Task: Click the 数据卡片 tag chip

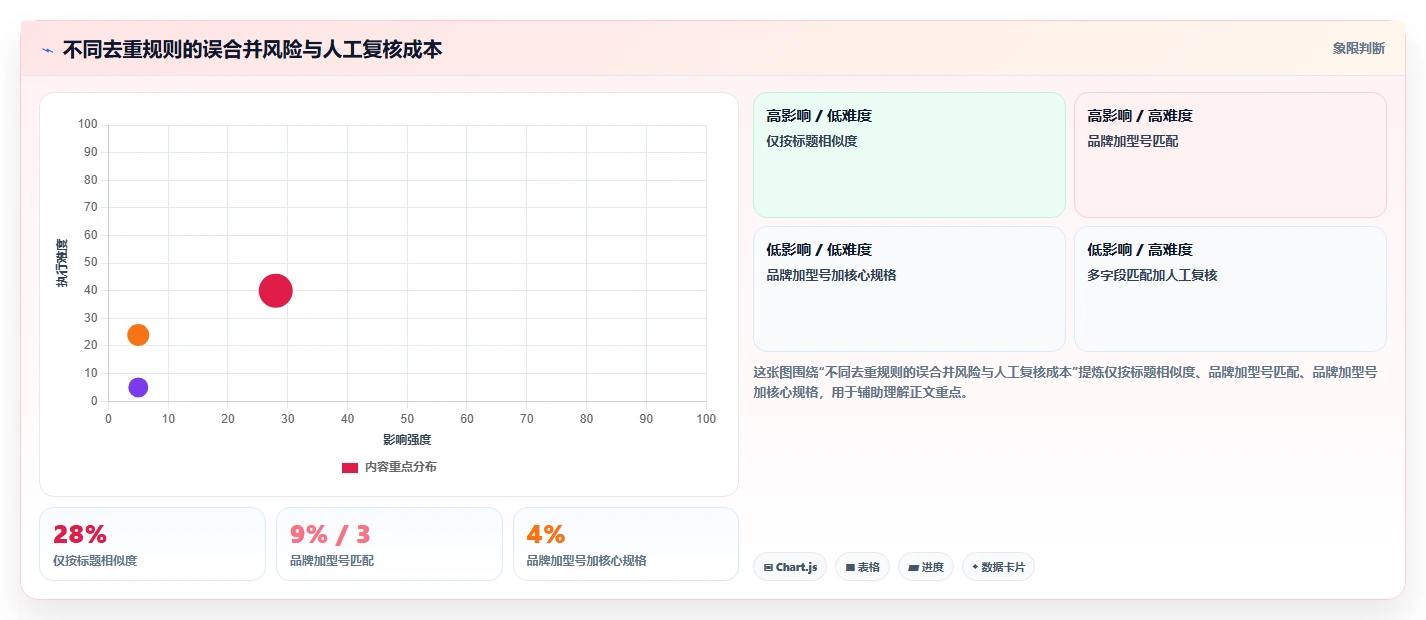Action: point(998,567)
